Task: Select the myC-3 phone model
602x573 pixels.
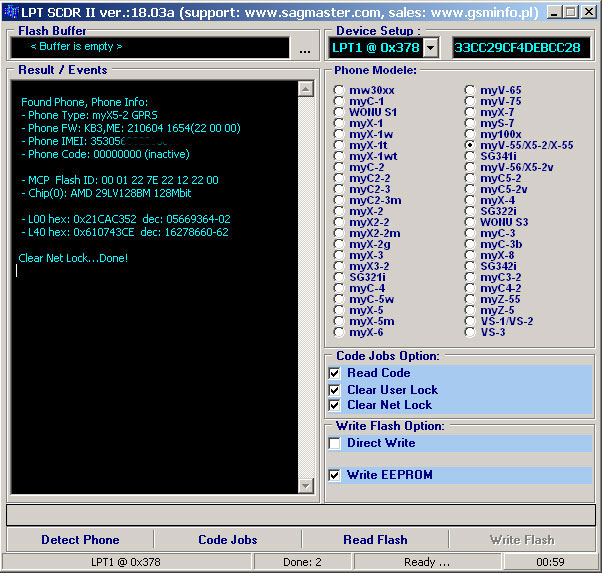Action: tap(470, 234)
